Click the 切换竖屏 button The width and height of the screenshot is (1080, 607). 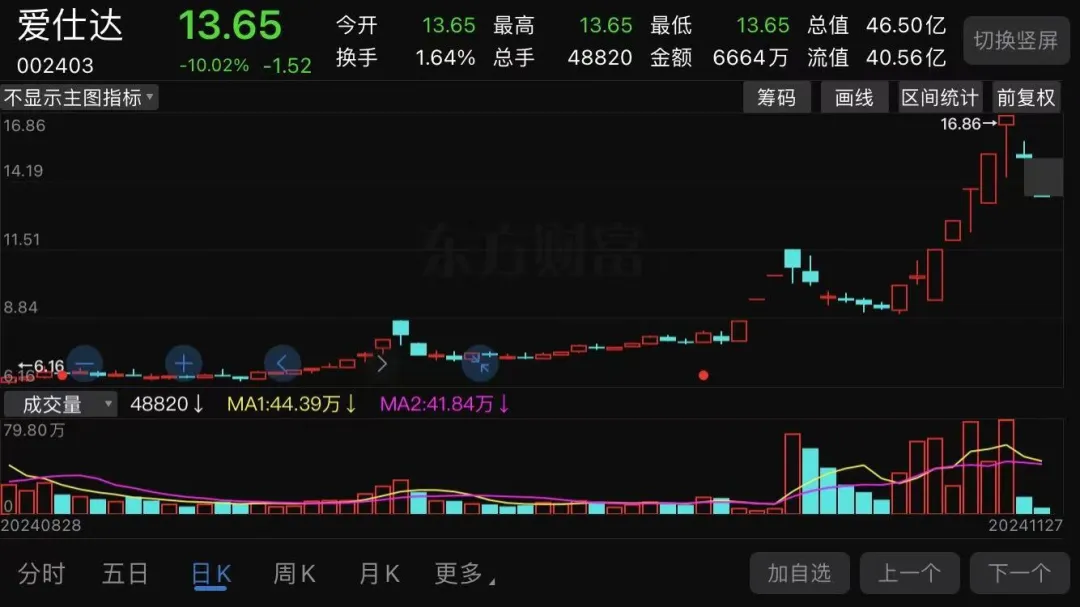click(x=1016, y=40)
